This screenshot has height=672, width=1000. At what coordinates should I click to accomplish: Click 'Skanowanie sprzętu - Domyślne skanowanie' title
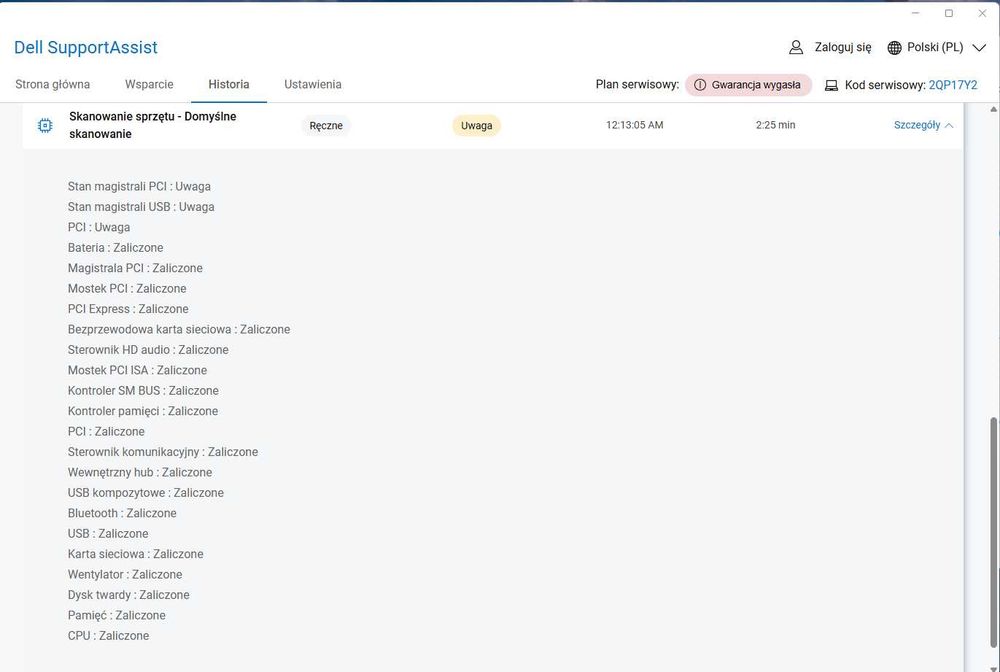152,125
